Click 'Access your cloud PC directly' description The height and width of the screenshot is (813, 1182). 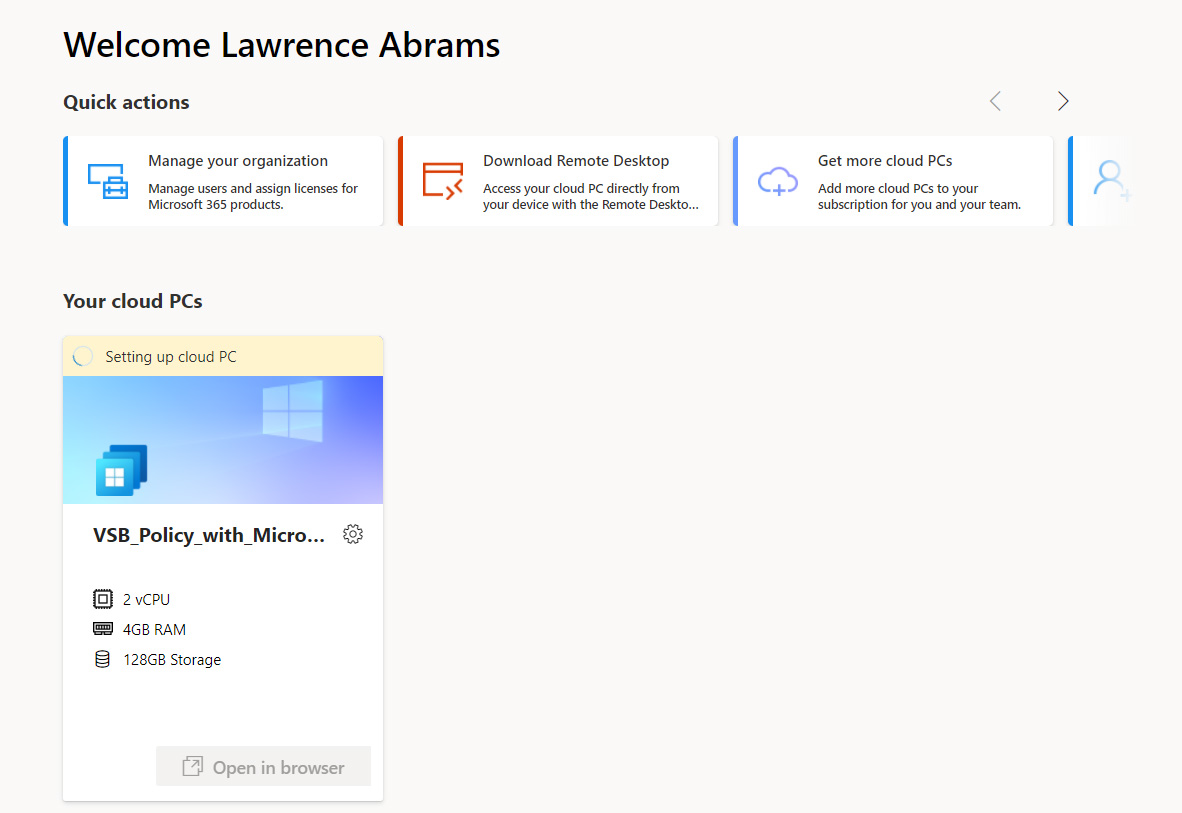coord(591,196)
